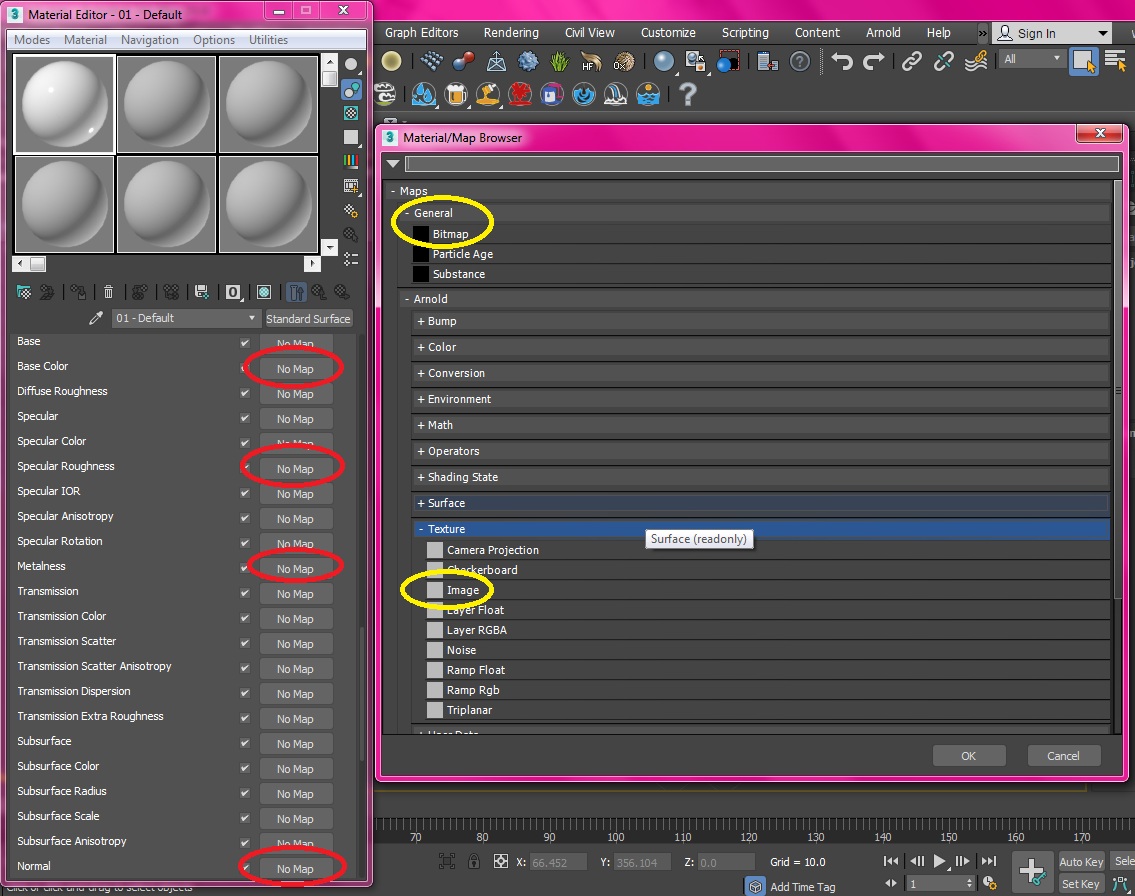
Task: Toggle the Subsurface Radius map checkbox
Action: 245,793
